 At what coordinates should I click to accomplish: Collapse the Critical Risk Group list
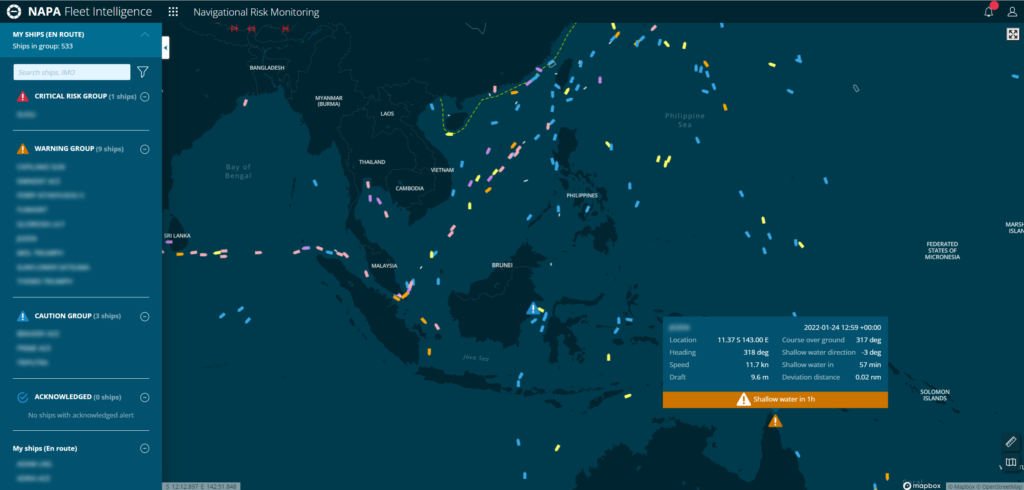pos(145,97)
